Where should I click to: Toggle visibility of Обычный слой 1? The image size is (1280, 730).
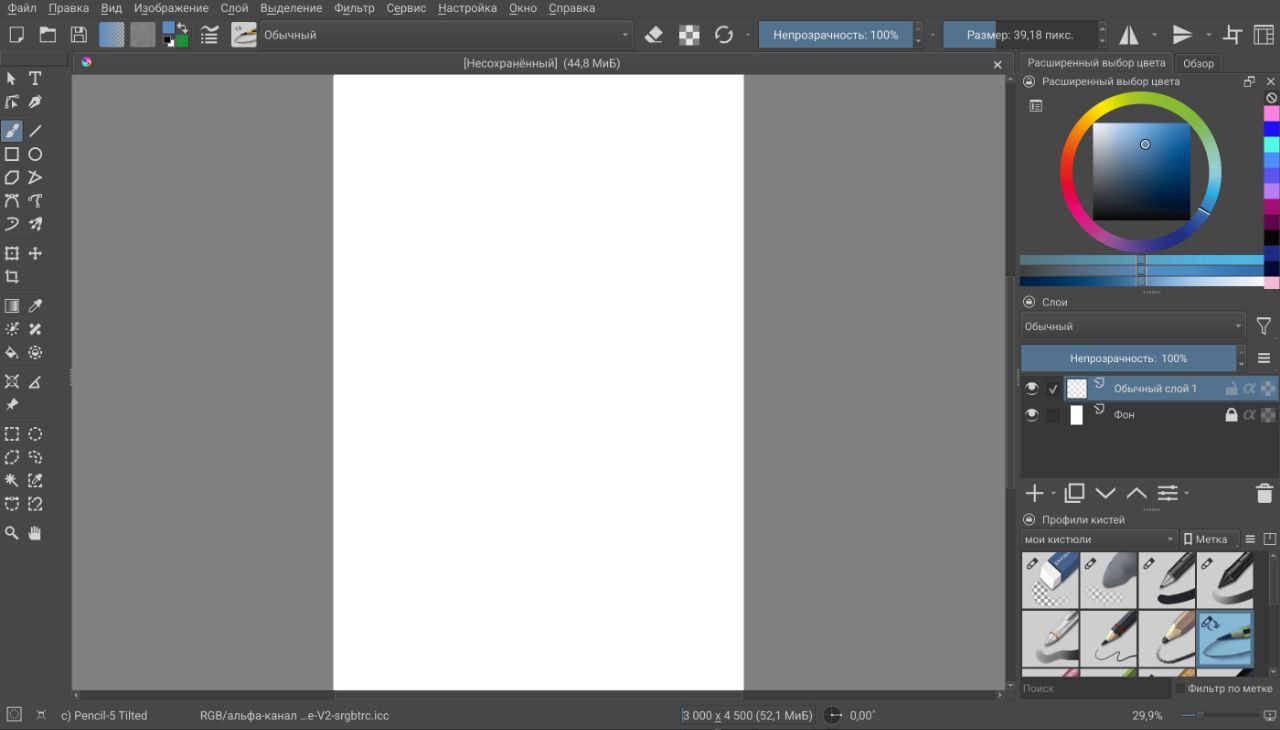tap(1032, 389)
